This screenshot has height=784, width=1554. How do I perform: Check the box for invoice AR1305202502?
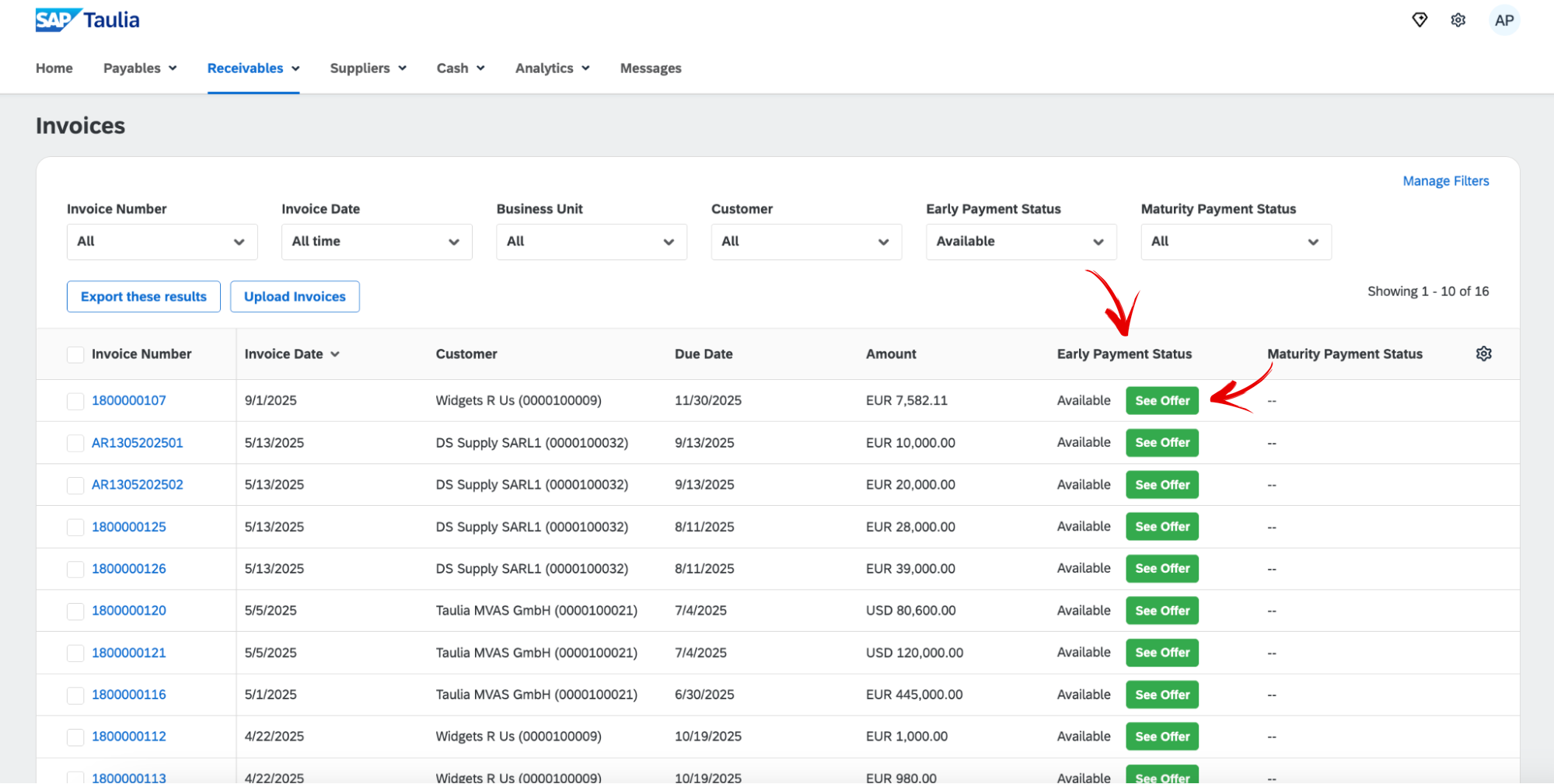75,485
